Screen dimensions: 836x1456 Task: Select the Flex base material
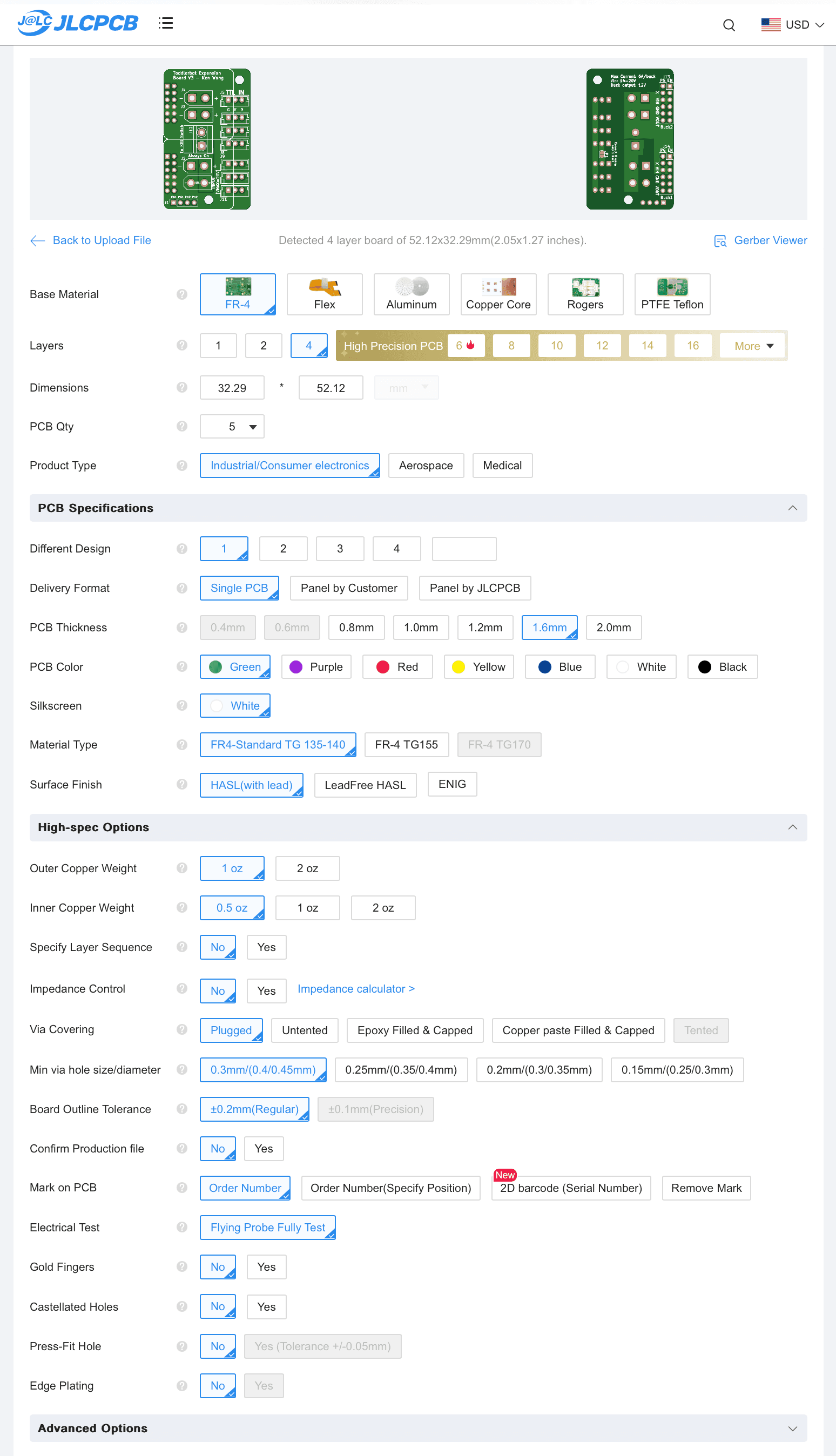[325, 294]
